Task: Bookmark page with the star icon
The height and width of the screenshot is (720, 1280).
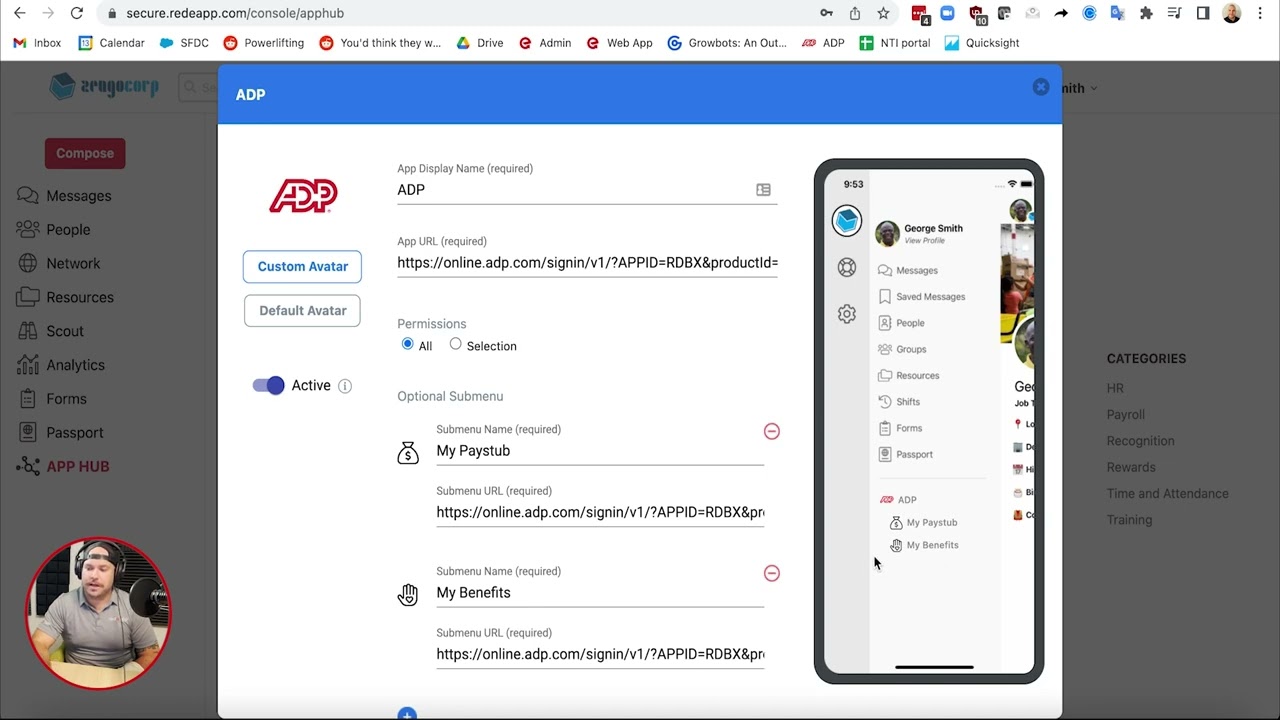Action: pos(883,13)
